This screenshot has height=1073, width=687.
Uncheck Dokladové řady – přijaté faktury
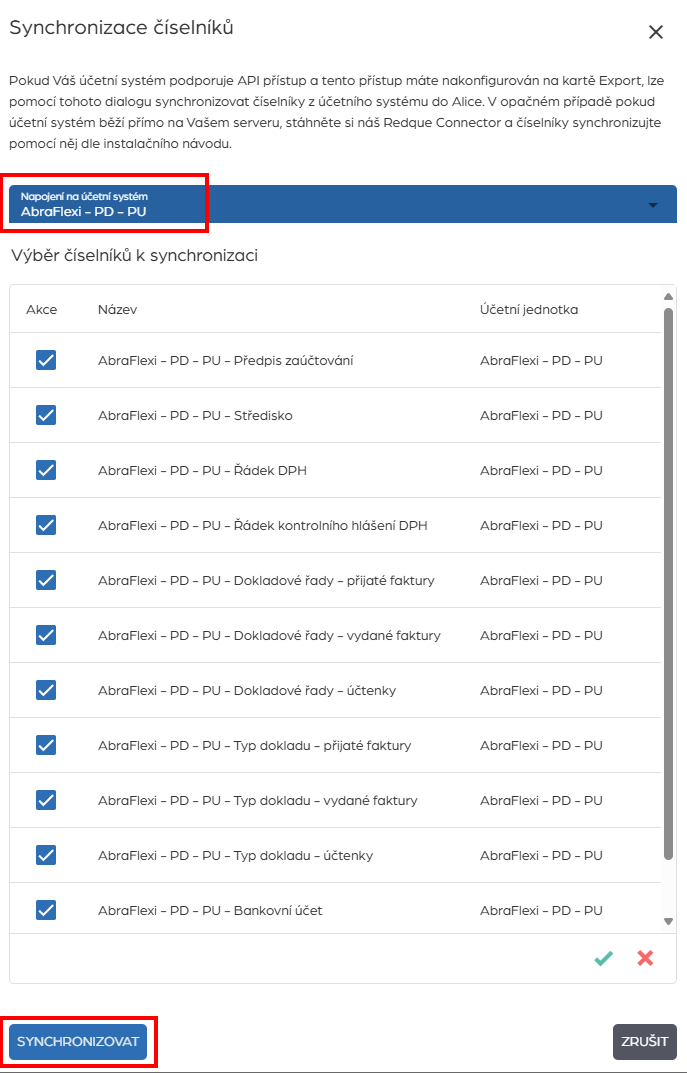46,580
